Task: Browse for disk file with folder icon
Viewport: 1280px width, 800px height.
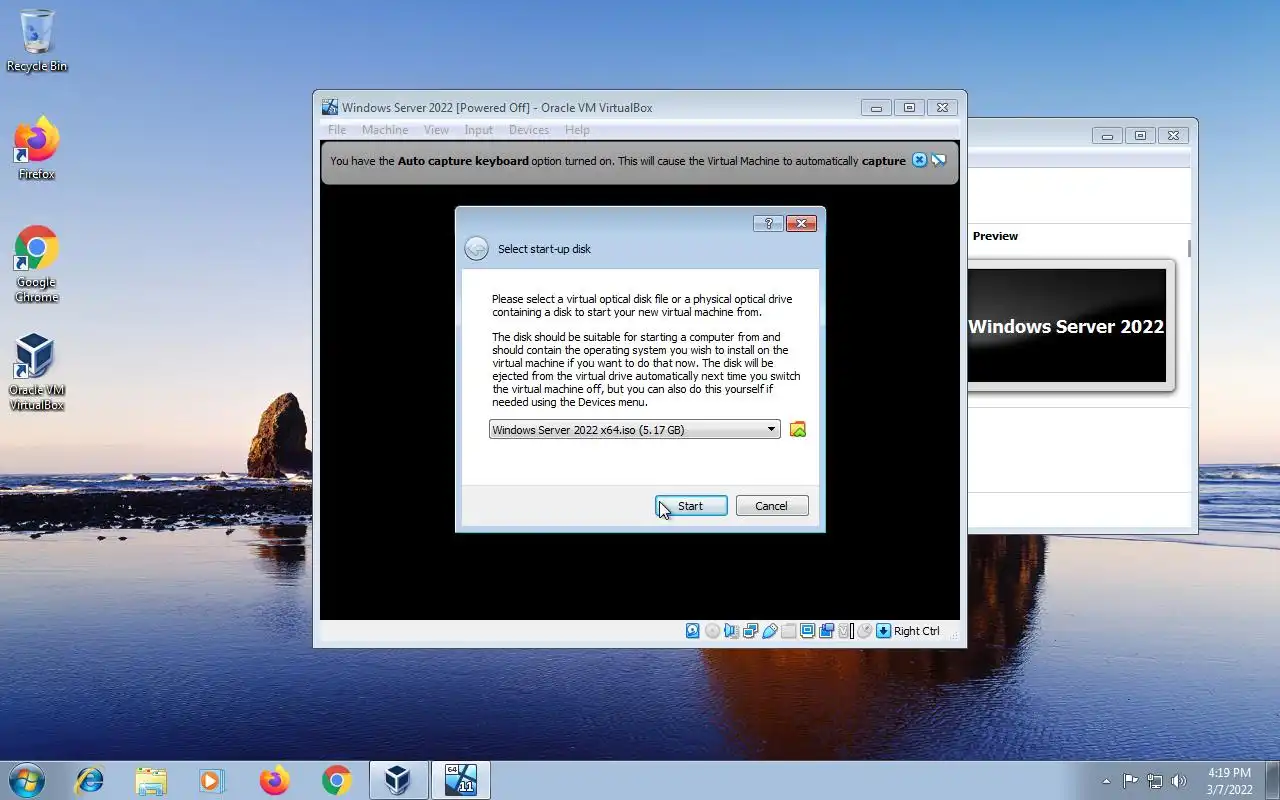Action: (x=797, y=429)
